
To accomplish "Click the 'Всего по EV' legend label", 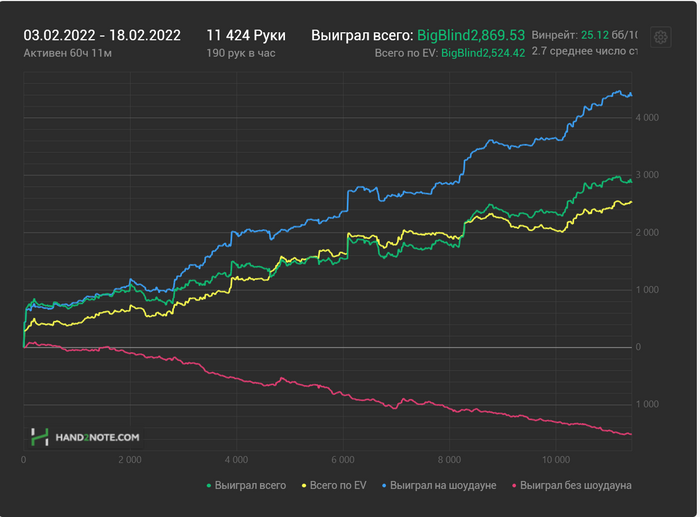I will (338, 485).
